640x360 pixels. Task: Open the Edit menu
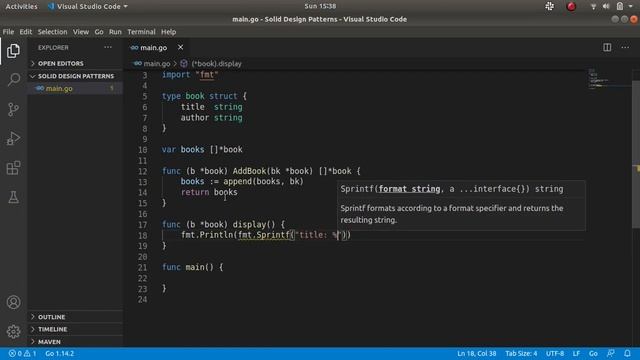click(25, 32)
